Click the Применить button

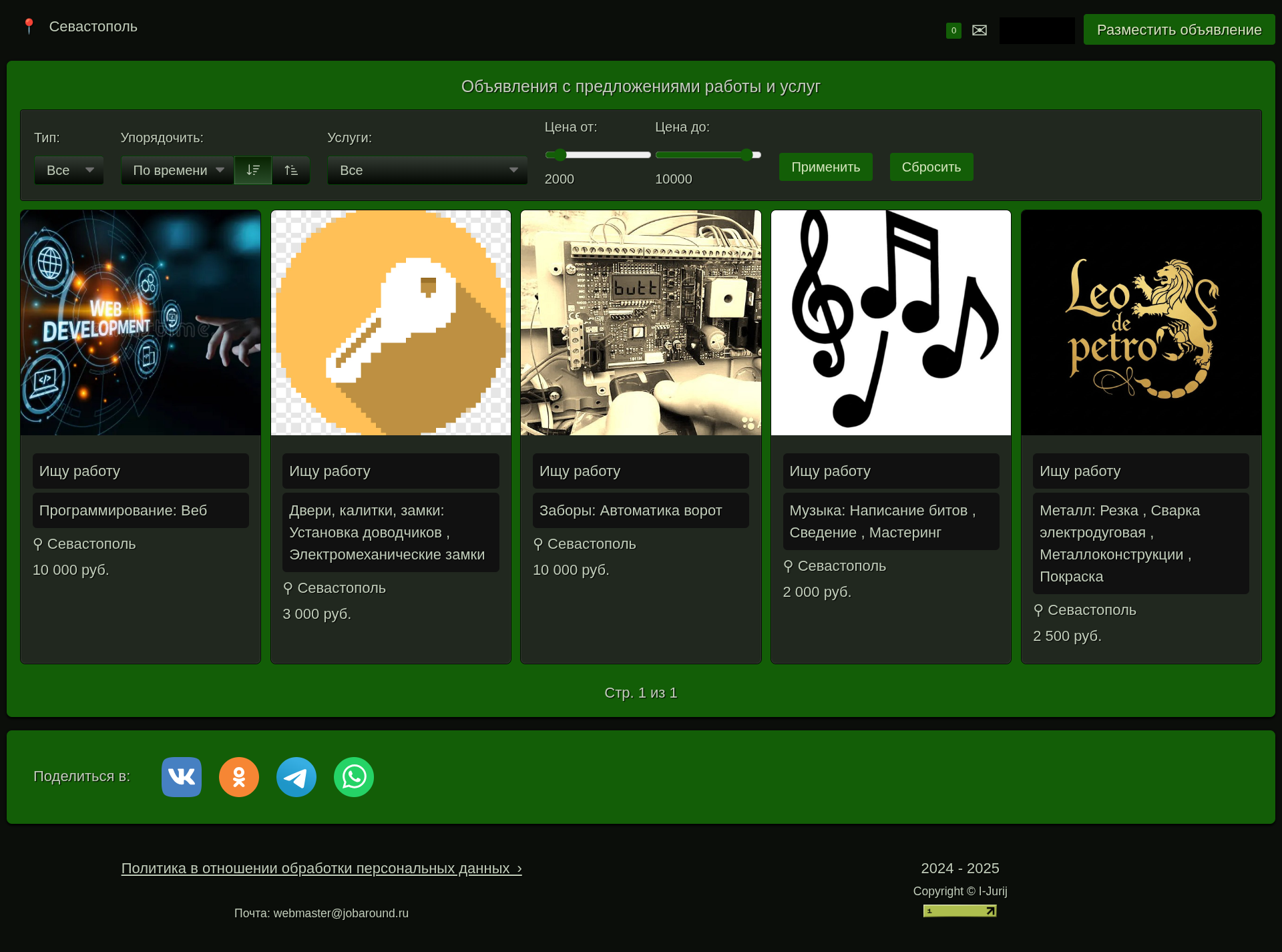825,167
